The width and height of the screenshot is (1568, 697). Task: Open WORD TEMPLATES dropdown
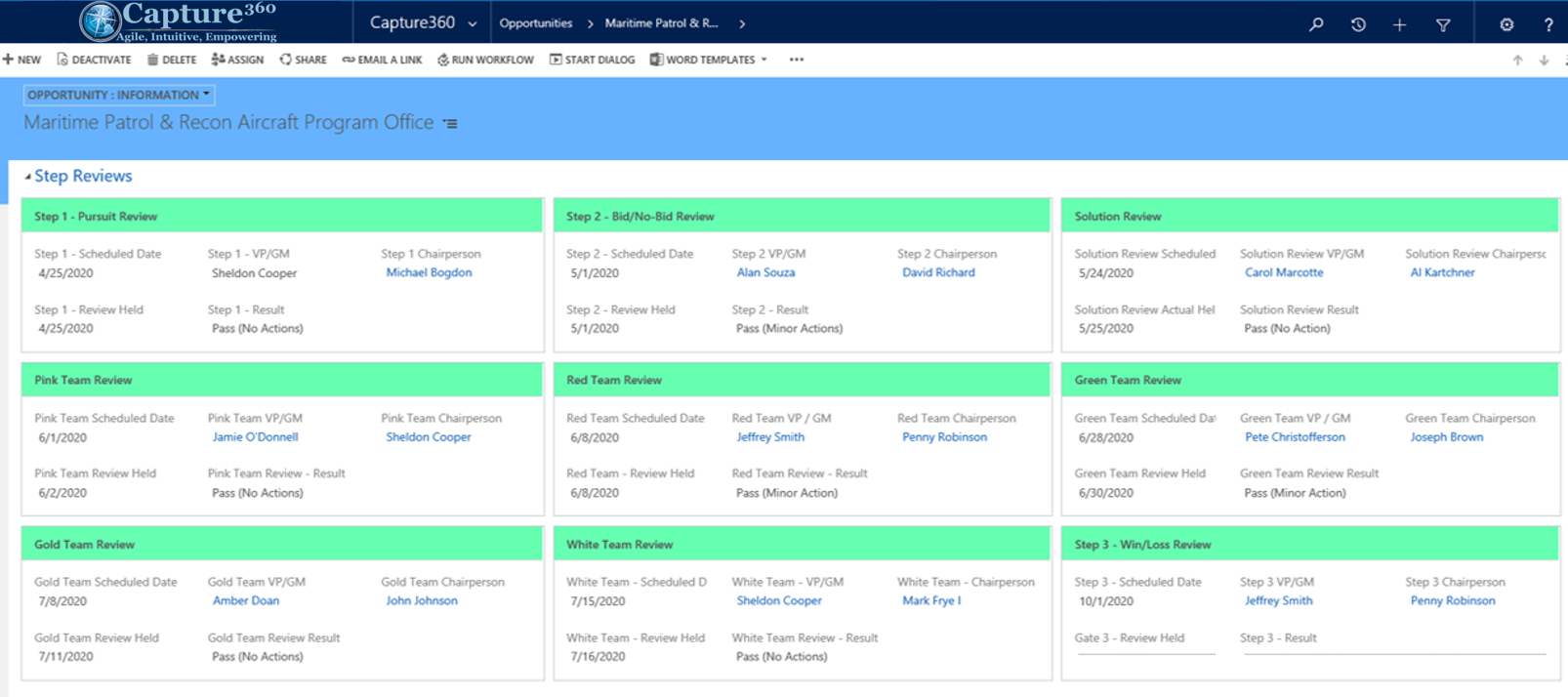coord(709,60)
